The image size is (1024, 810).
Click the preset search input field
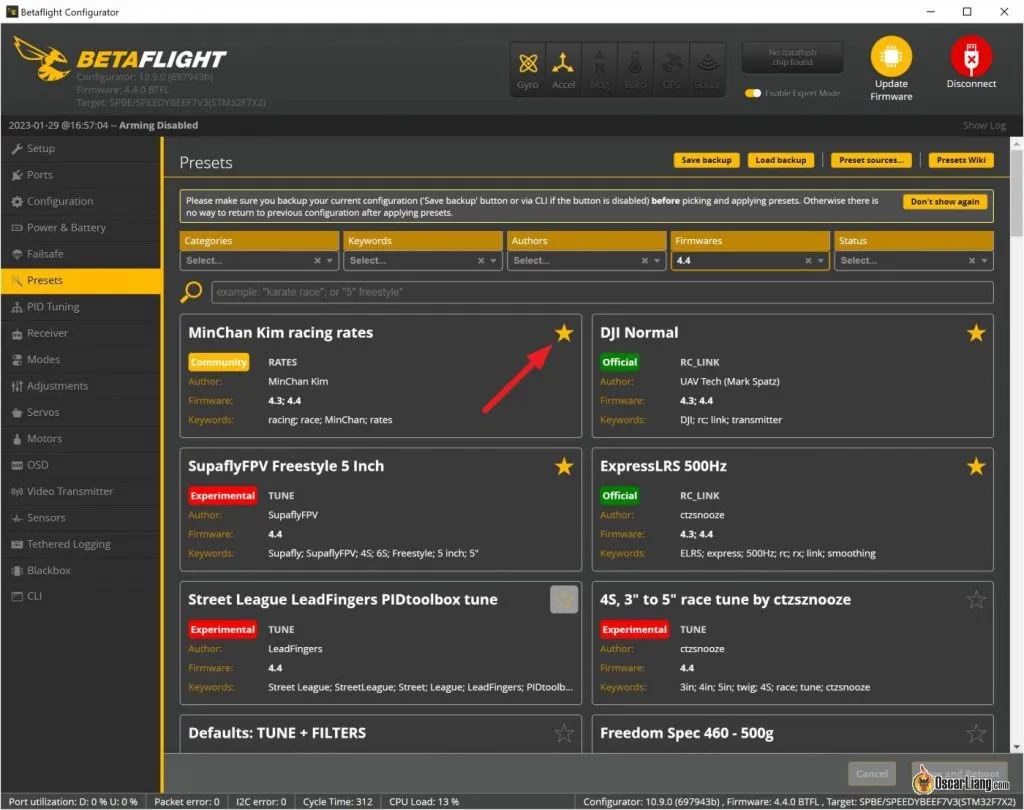point(602,292)
